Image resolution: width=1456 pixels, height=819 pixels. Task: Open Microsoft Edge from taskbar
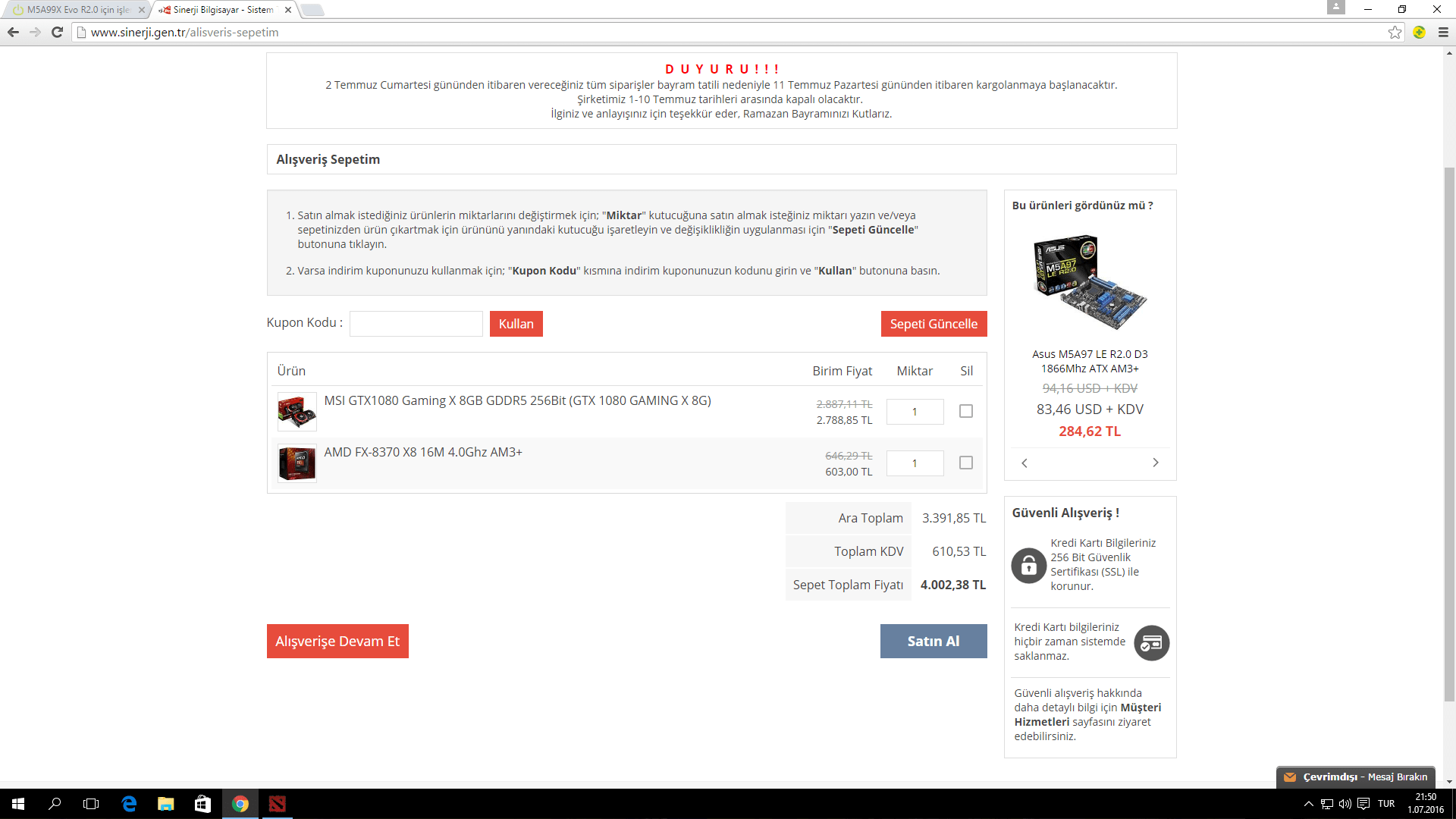pyautogui.click(x=129, y=804)
